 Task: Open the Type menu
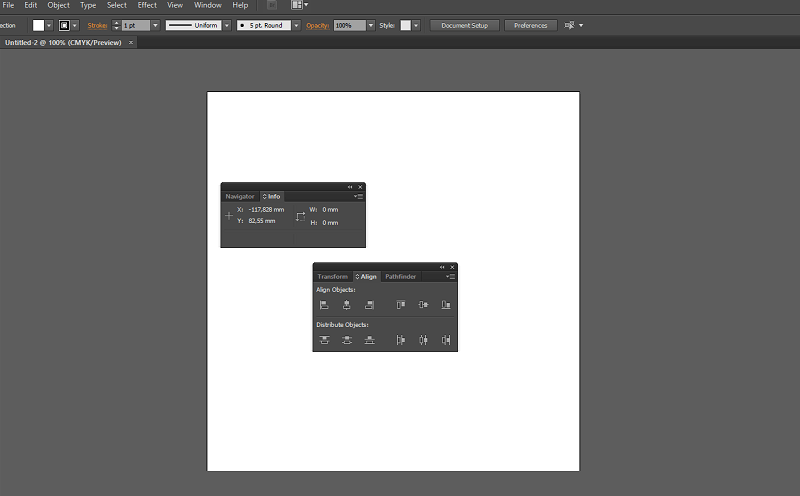point(88,5)
